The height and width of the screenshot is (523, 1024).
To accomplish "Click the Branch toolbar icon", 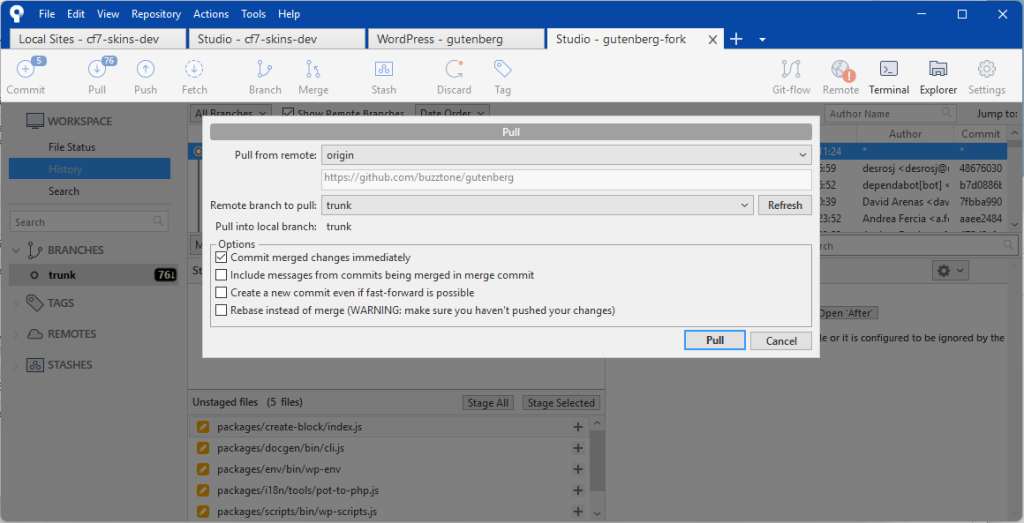I will (265, 77).
